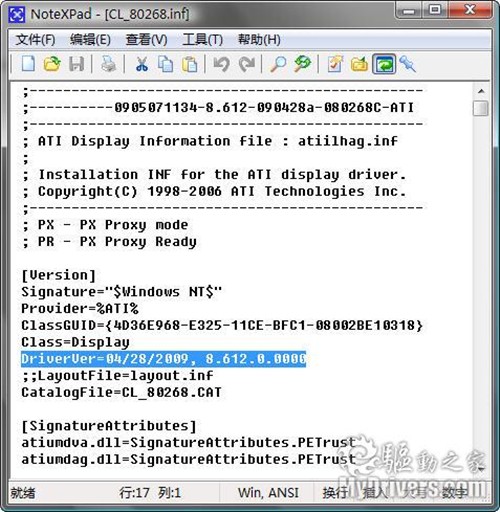
Task: Print the document with the printer icon
Action: pyautogui.click(x=108, y=64)
